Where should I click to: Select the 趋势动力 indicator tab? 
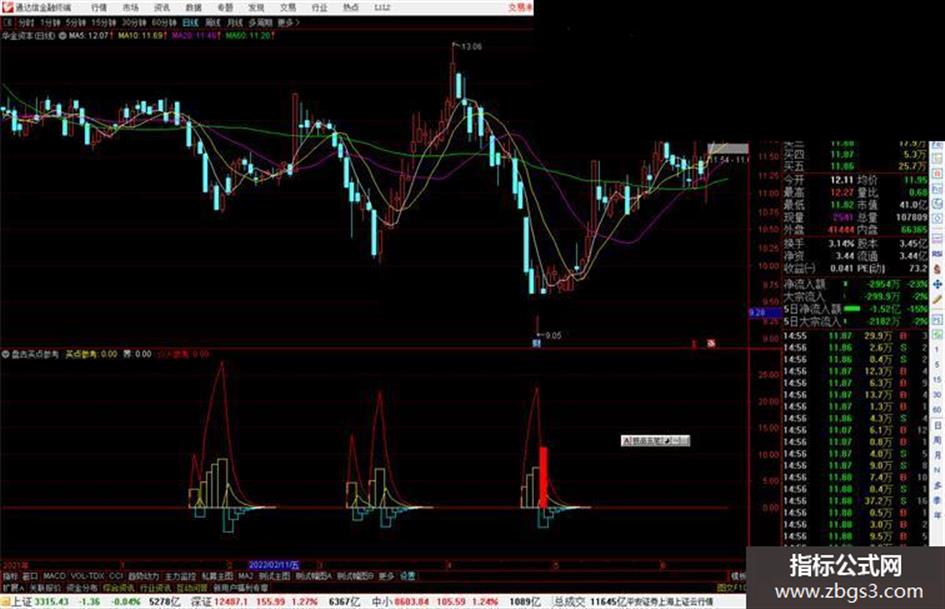pyautogui.click(x=143, y=576)
